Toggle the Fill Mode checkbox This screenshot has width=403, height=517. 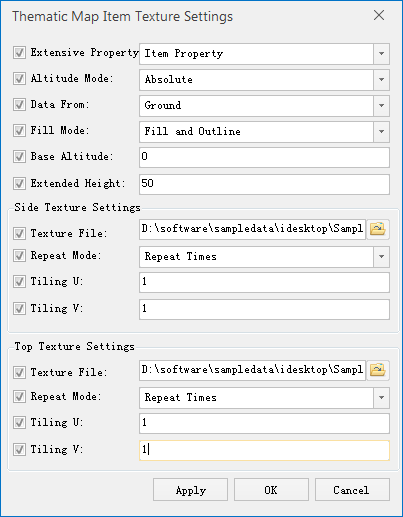(19, 130)
